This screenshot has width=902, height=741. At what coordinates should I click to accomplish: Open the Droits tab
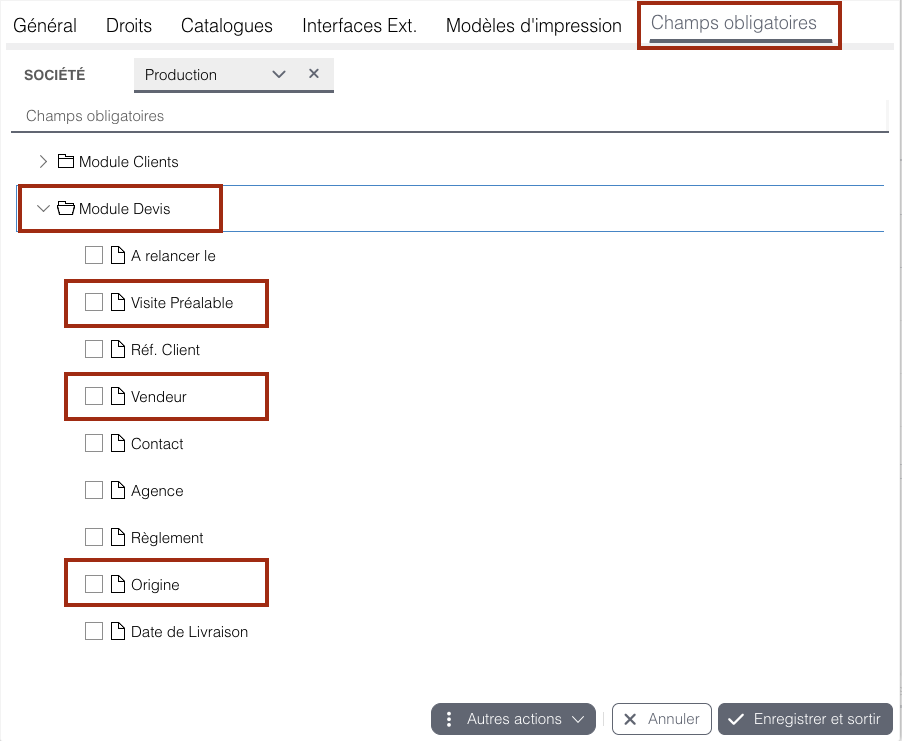pyautogui.click(x=129, y=25)
